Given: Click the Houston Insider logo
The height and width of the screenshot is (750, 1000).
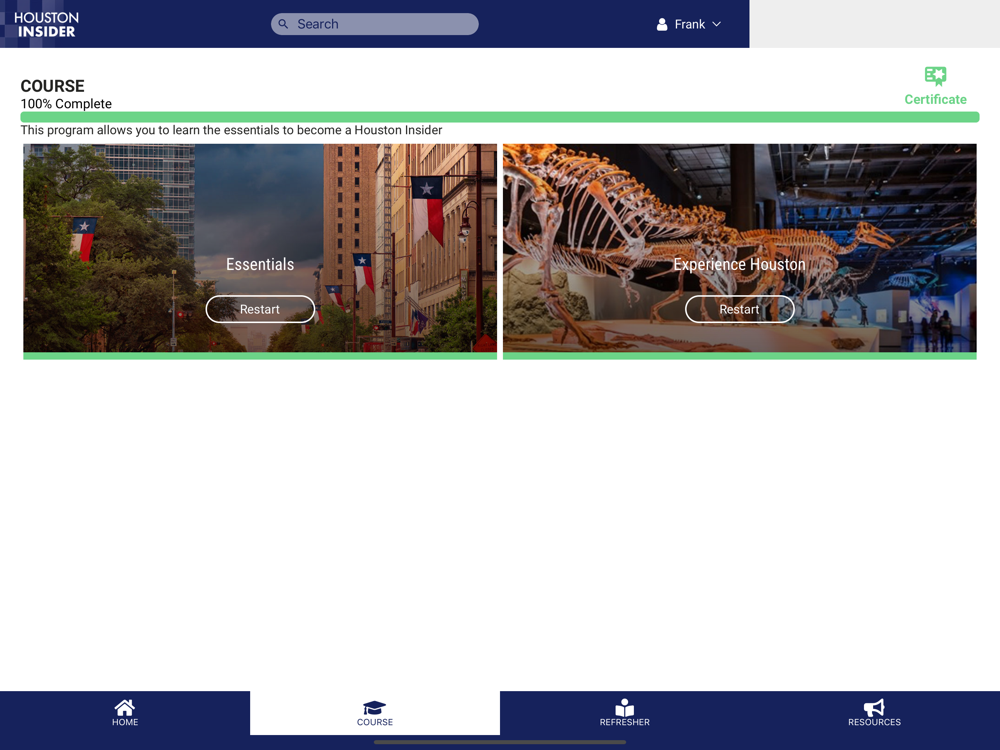Looking at the screenshot, I should (46, 24).
